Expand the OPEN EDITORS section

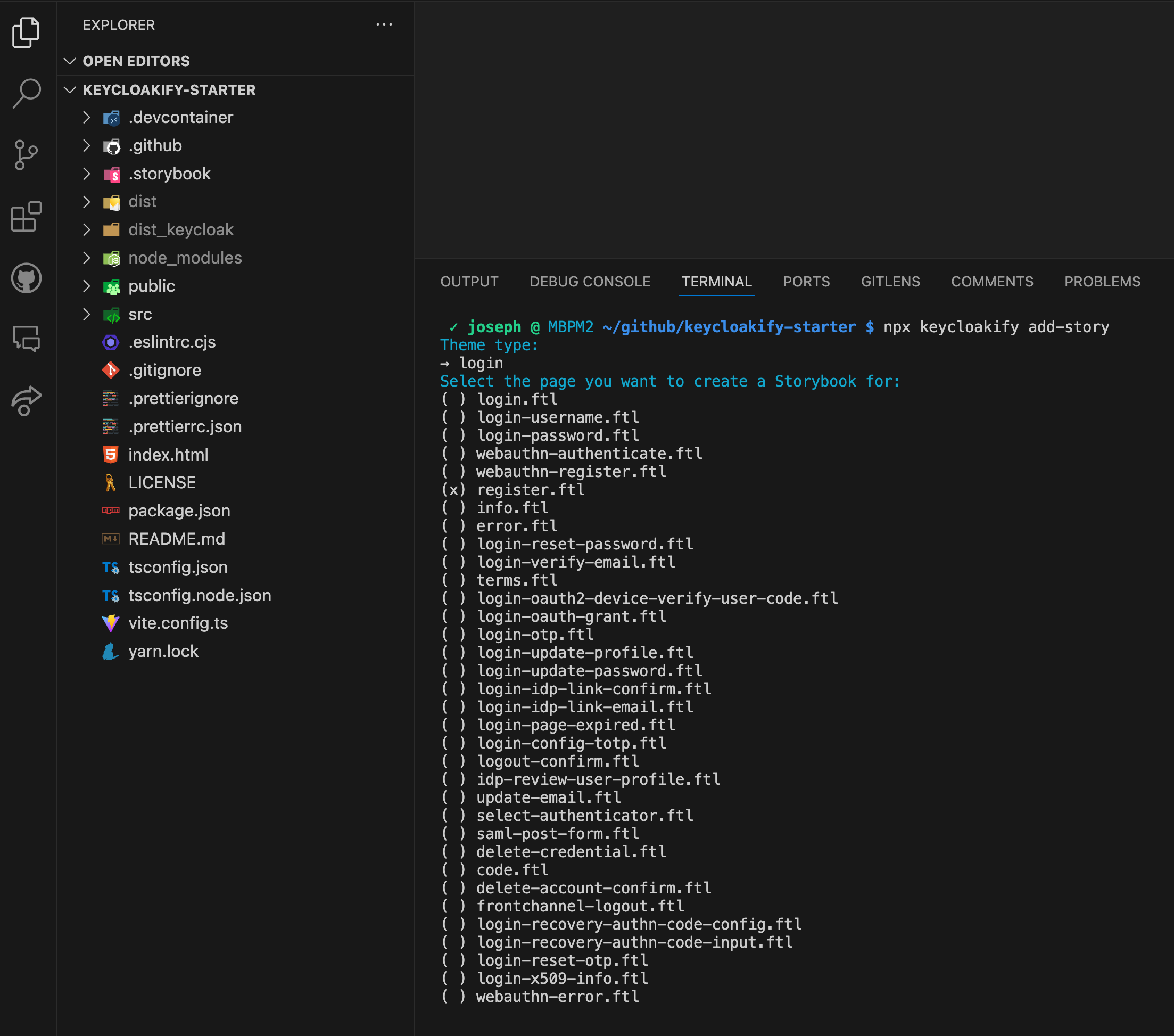coord(136,61)
